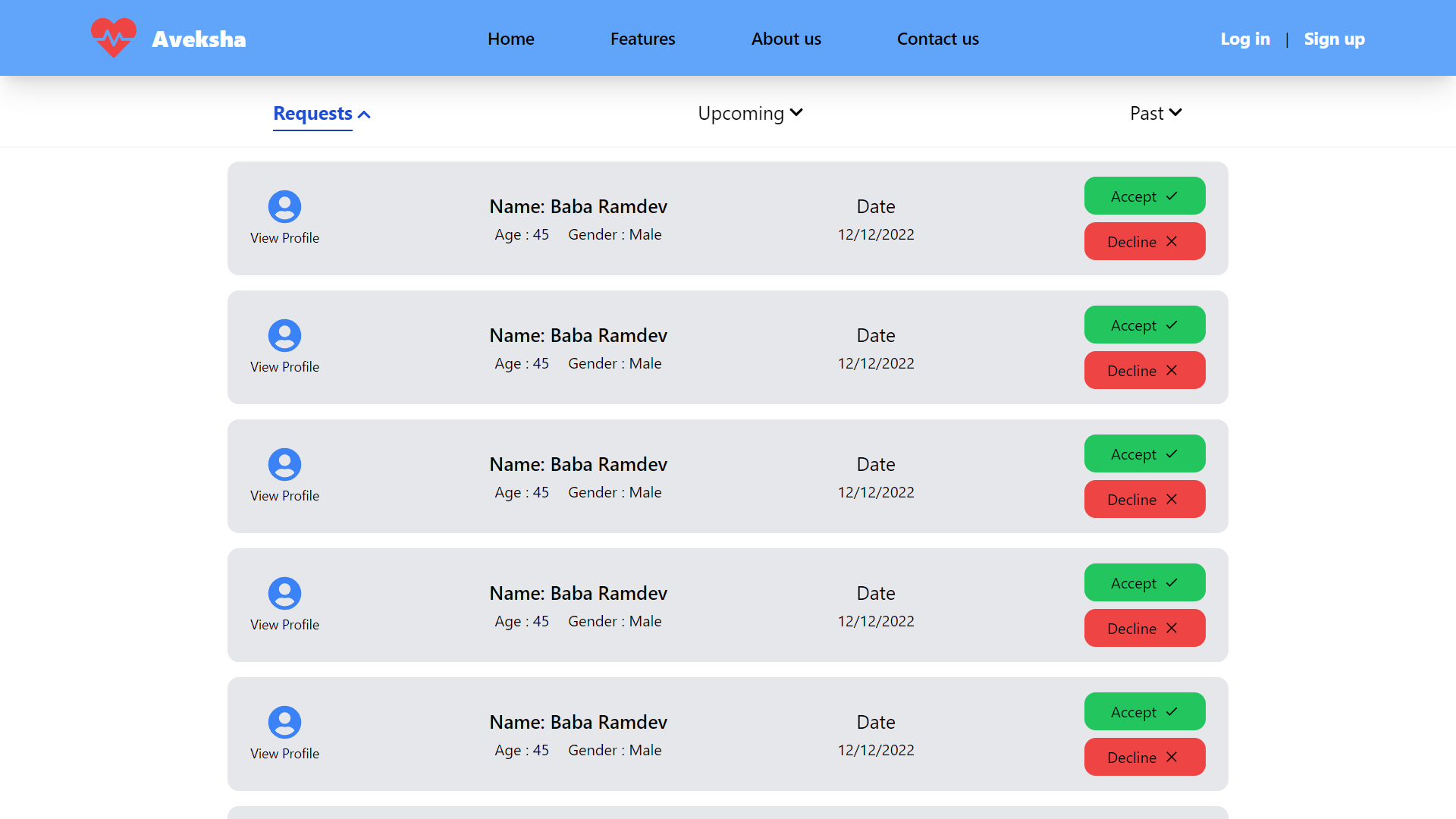Open the Home menu item
Screen dimensions: 1456x819
point(510,39)
